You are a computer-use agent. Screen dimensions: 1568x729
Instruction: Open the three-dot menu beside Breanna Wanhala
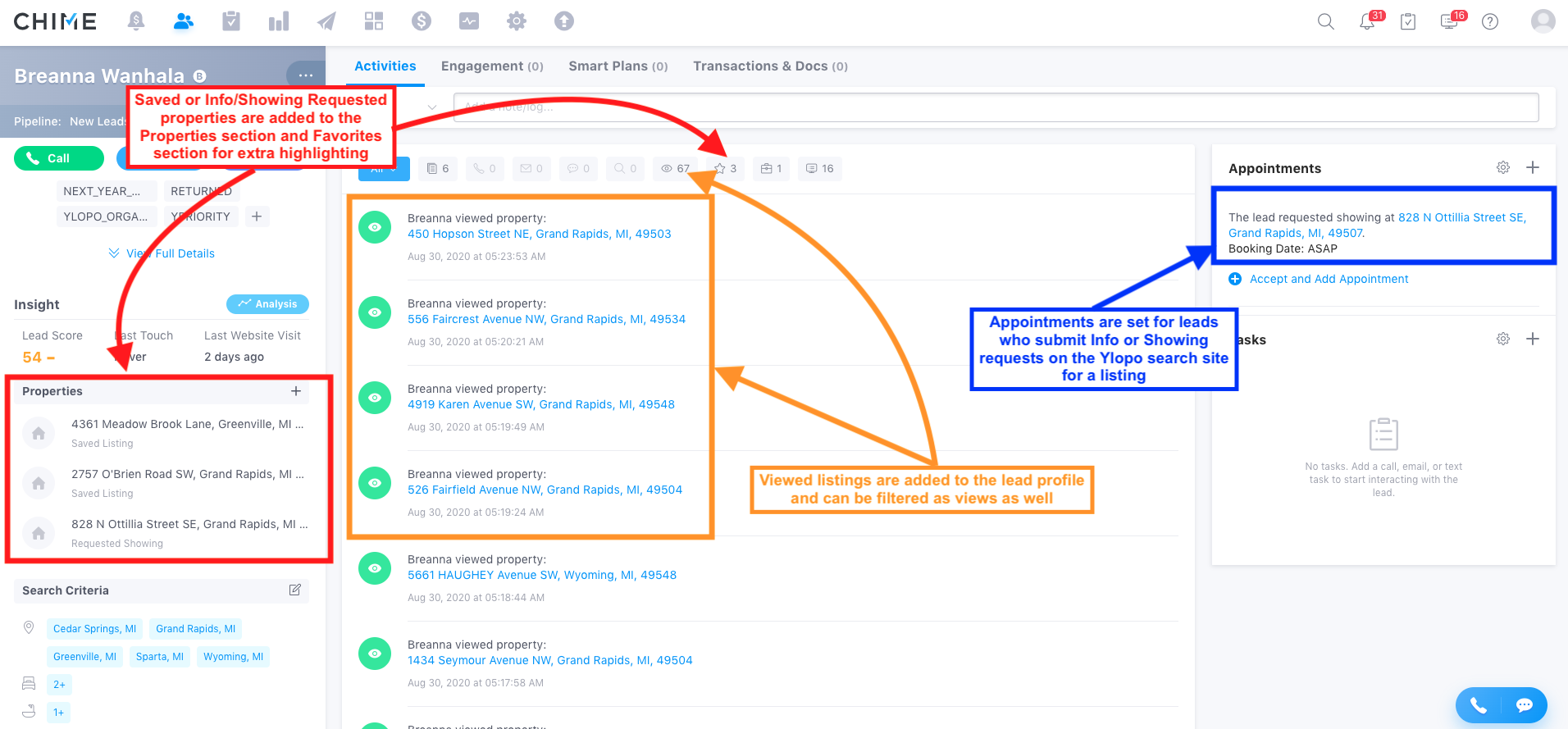click(306, 75)
